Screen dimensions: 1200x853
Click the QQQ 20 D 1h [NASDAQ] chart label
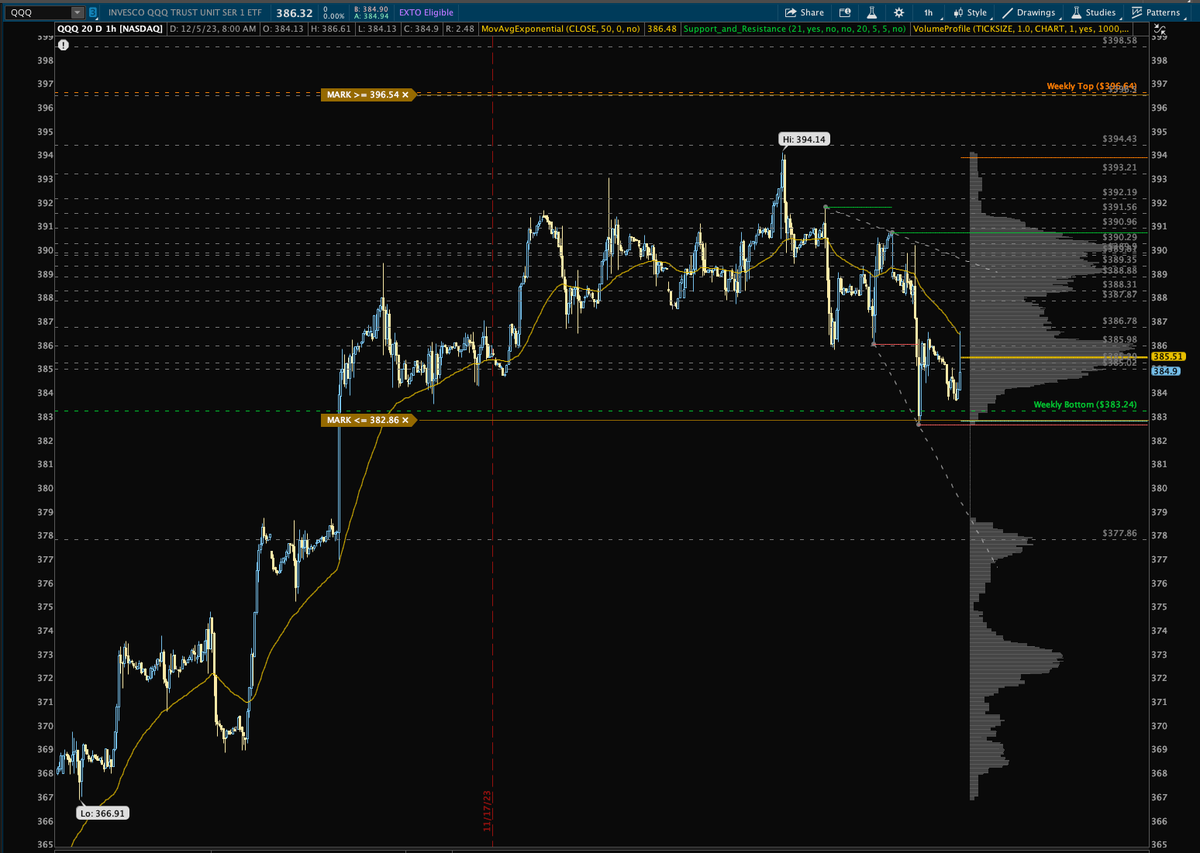coord(111,29)
